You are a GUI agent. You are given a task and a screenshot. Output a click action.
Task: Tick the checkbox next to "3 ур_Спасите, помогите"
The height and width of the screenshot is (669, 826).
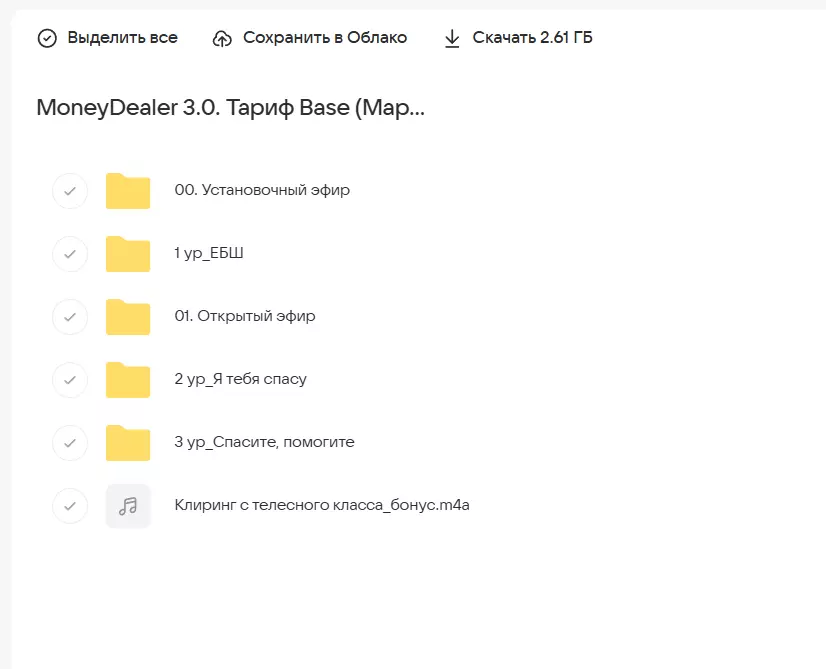[x=69, y=442]
